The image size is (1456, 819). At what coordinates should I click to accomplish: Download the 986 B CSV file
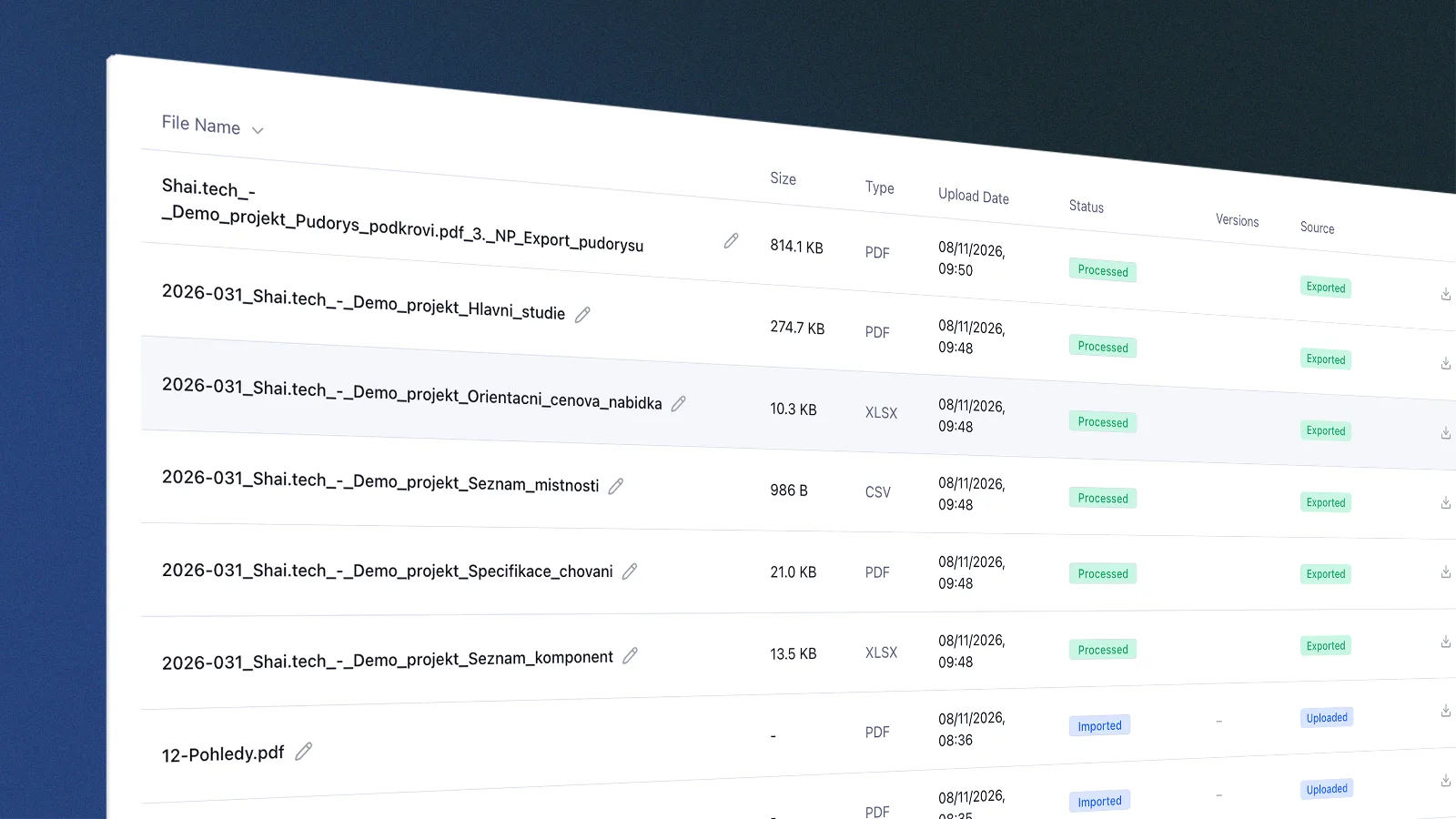(1445, 502)
